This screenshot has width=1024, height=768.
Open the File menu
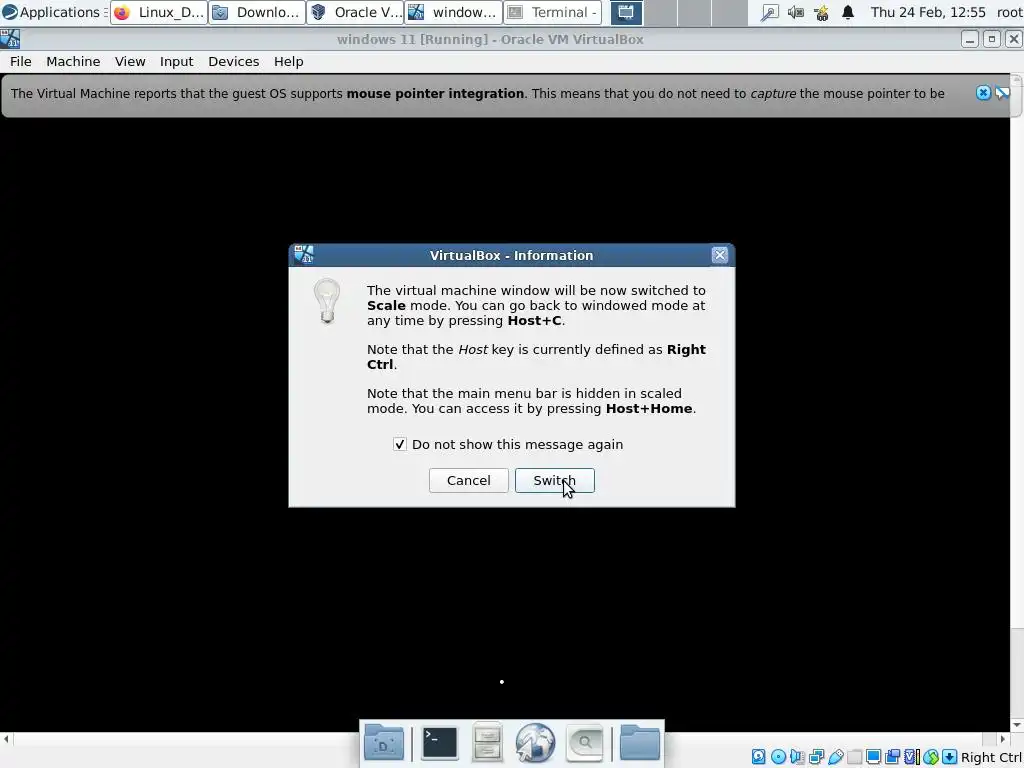pos(20,61)
